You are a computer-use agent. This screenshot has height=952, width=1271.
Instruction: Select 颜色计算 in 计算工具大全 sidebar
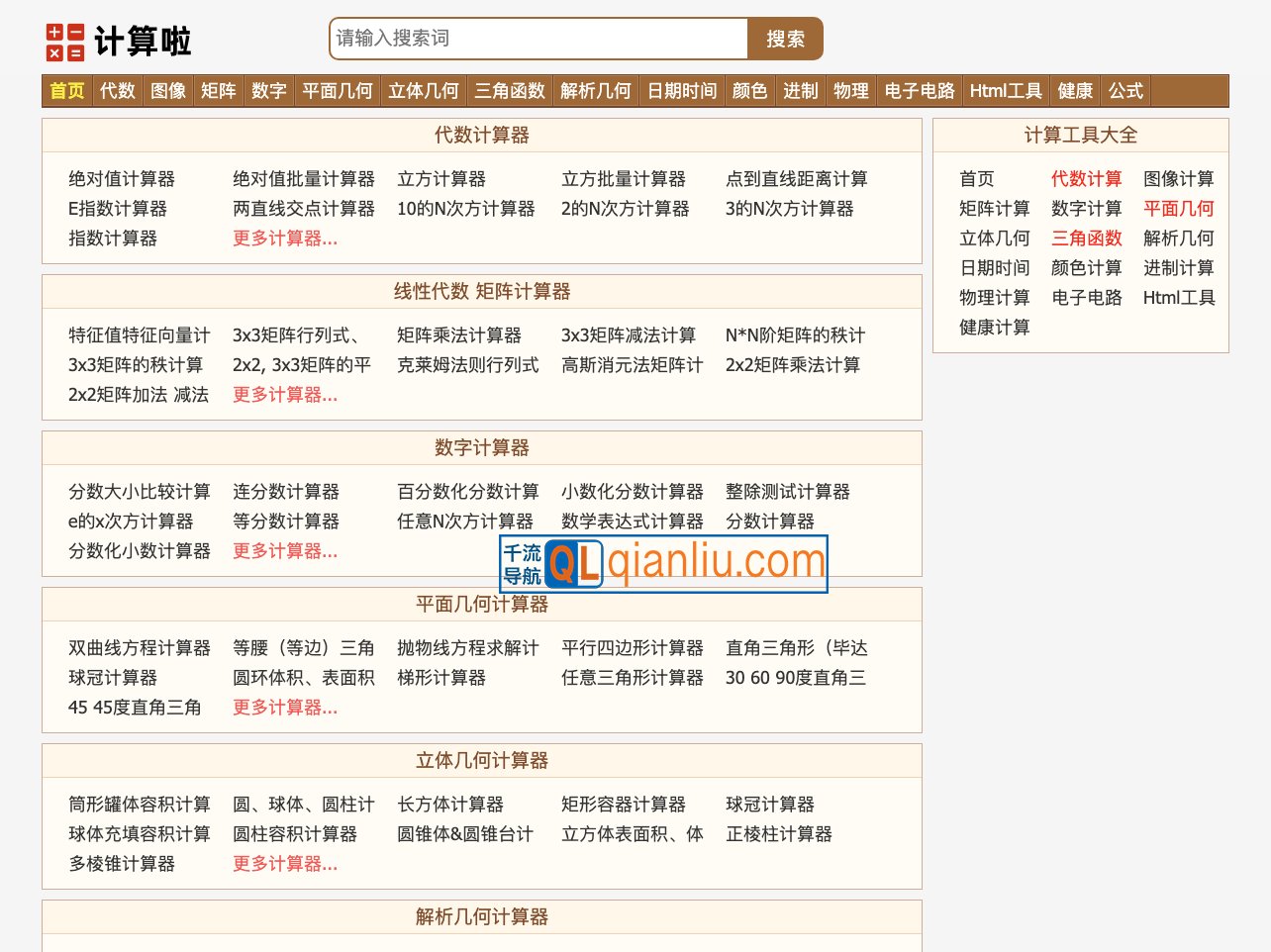click(1087, 268)
